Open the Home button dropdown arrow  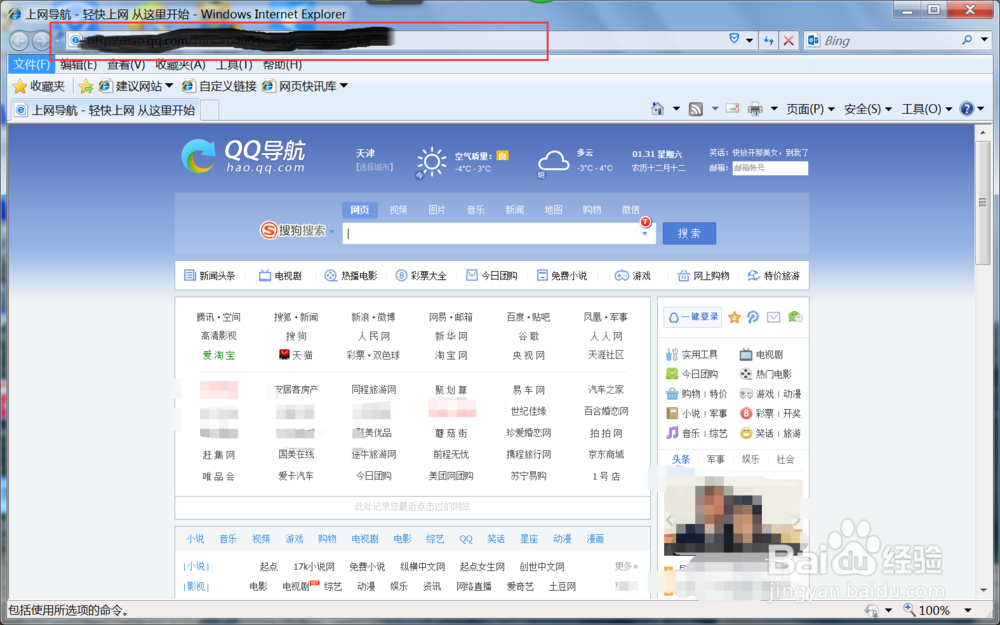[x=676, y=109]
